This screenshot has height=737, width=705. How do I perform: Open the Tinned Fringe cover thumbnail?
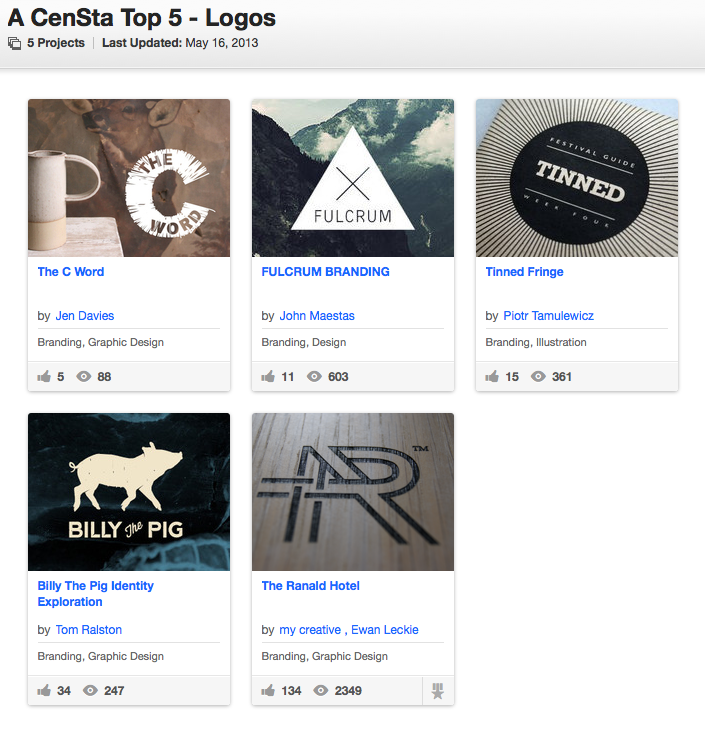click(577, 178)
